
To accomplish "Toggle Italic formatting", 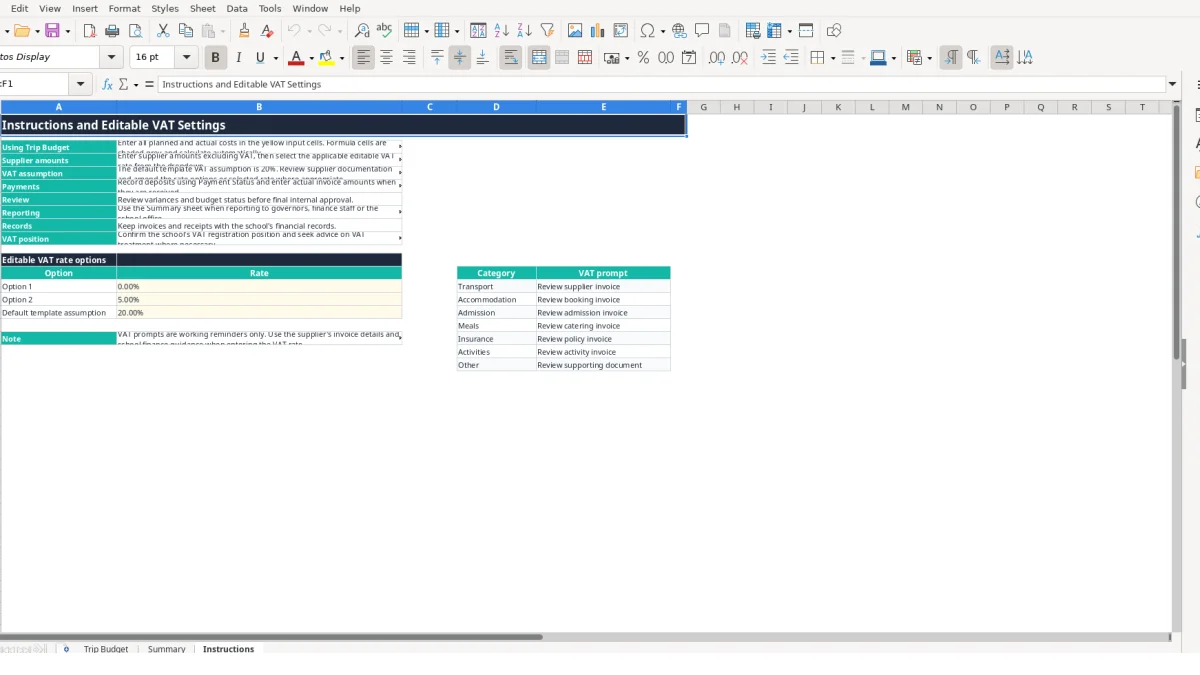I will coord(238,58).
